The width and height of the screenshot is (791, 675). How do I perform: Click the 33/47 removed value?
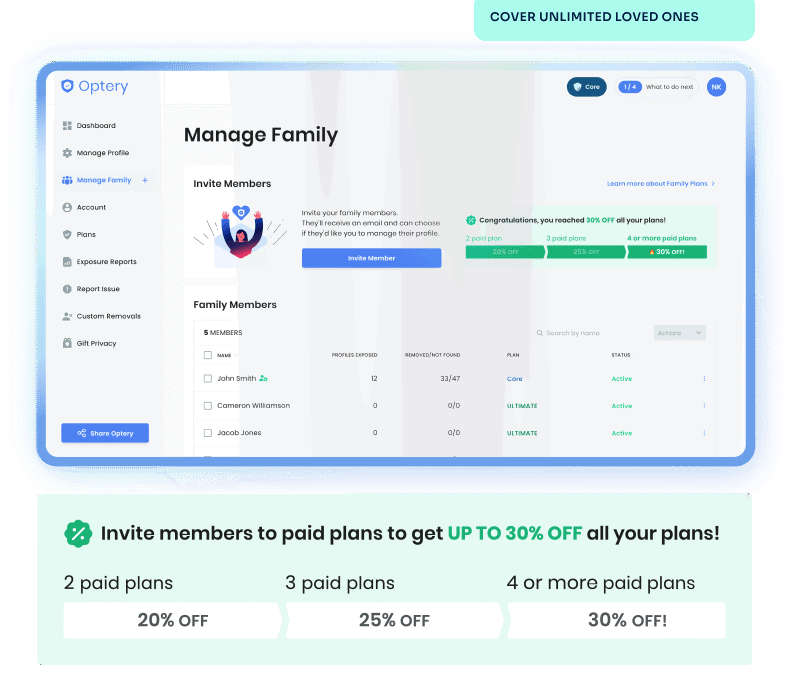point(450,378)
